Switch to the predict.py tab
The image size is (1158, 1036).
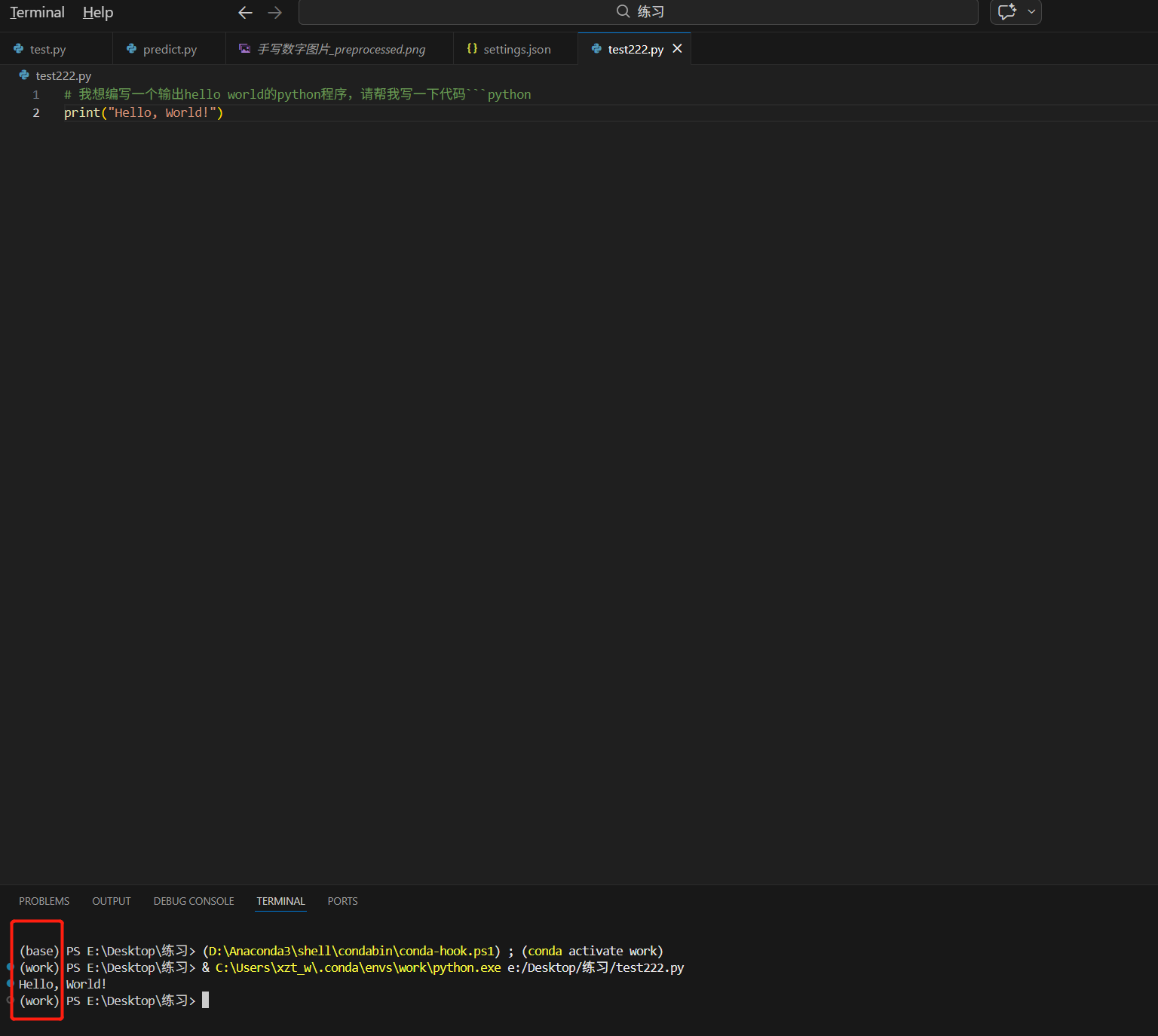pyautogui.click(x=170, y=49)
